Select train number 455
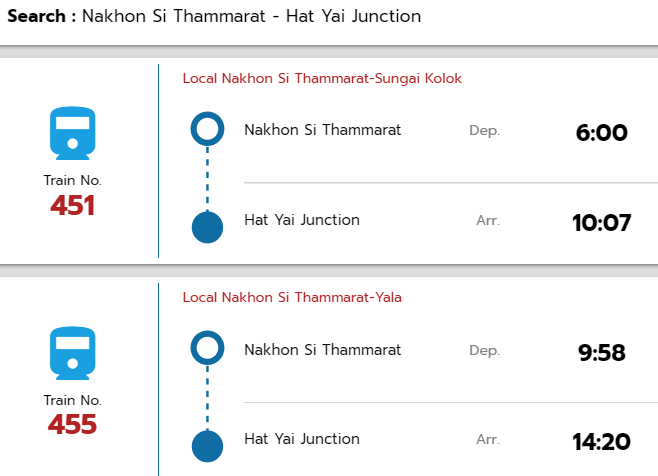The height and width of the screenshot is (476, 658). point(73,424)
